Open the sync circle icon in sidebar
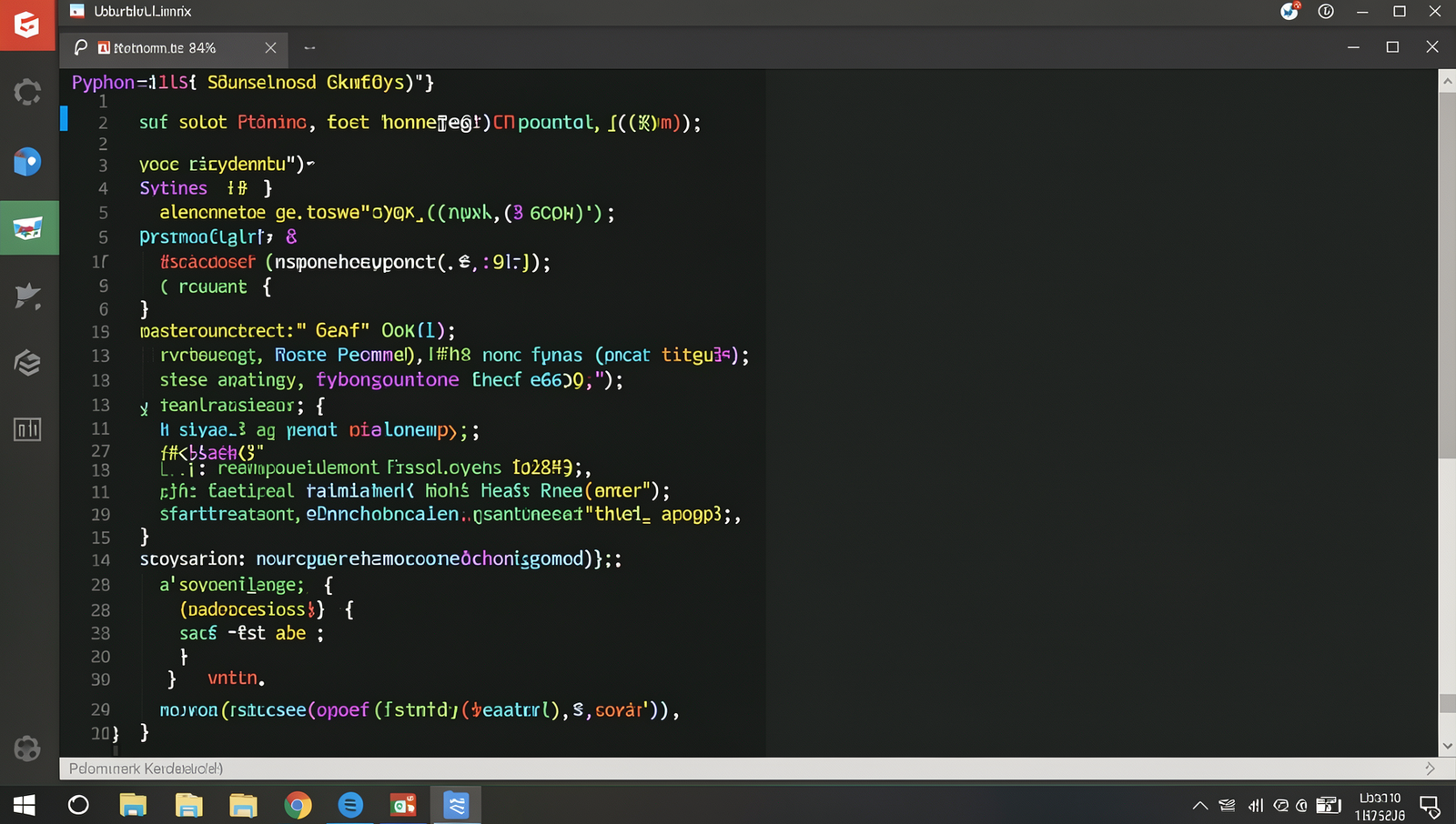Image resolution: width=1456 pixels, height=824 pixels. tap(28, 92)
